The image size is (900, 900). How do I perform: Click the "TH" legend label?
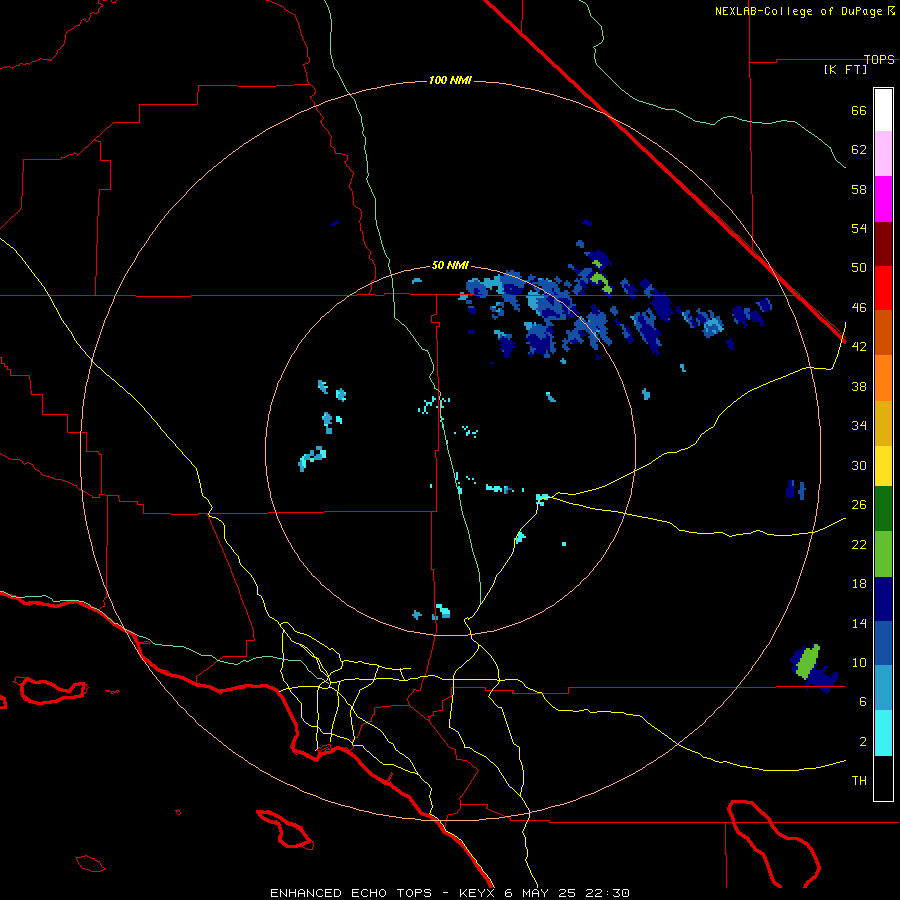859,781
